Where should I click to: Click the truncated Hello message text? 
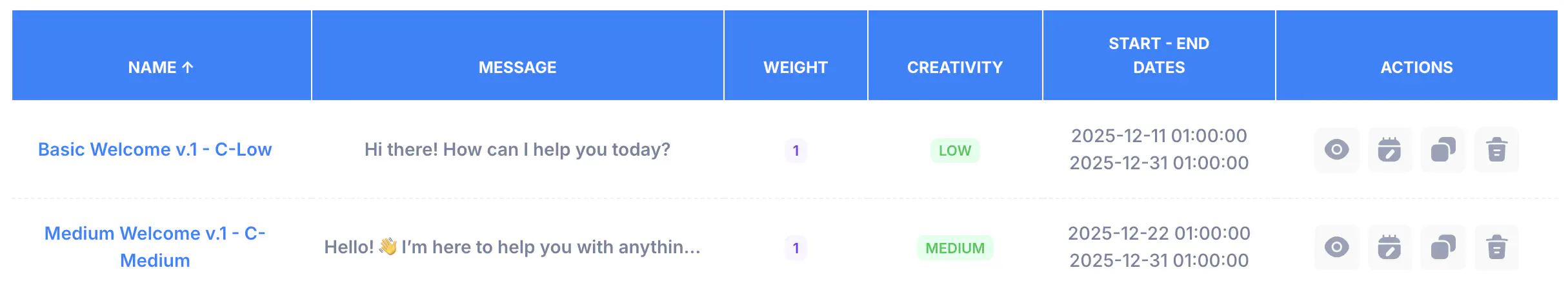tap(512, 247)
